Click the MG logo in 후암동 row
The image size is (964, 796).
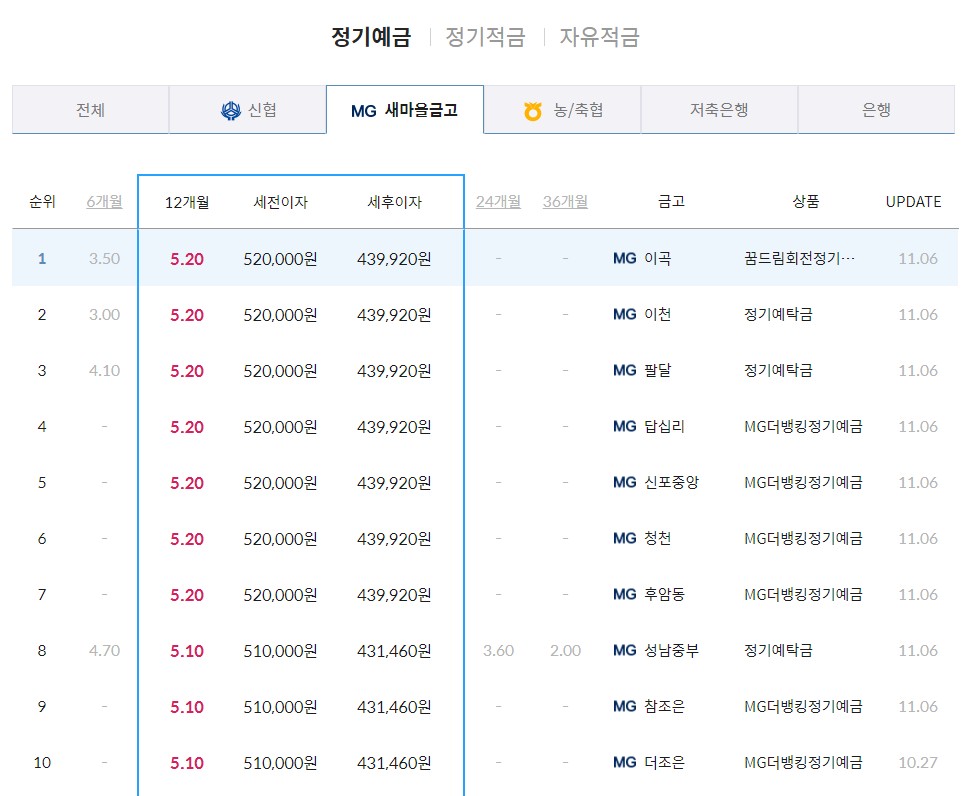pos(625,594)
